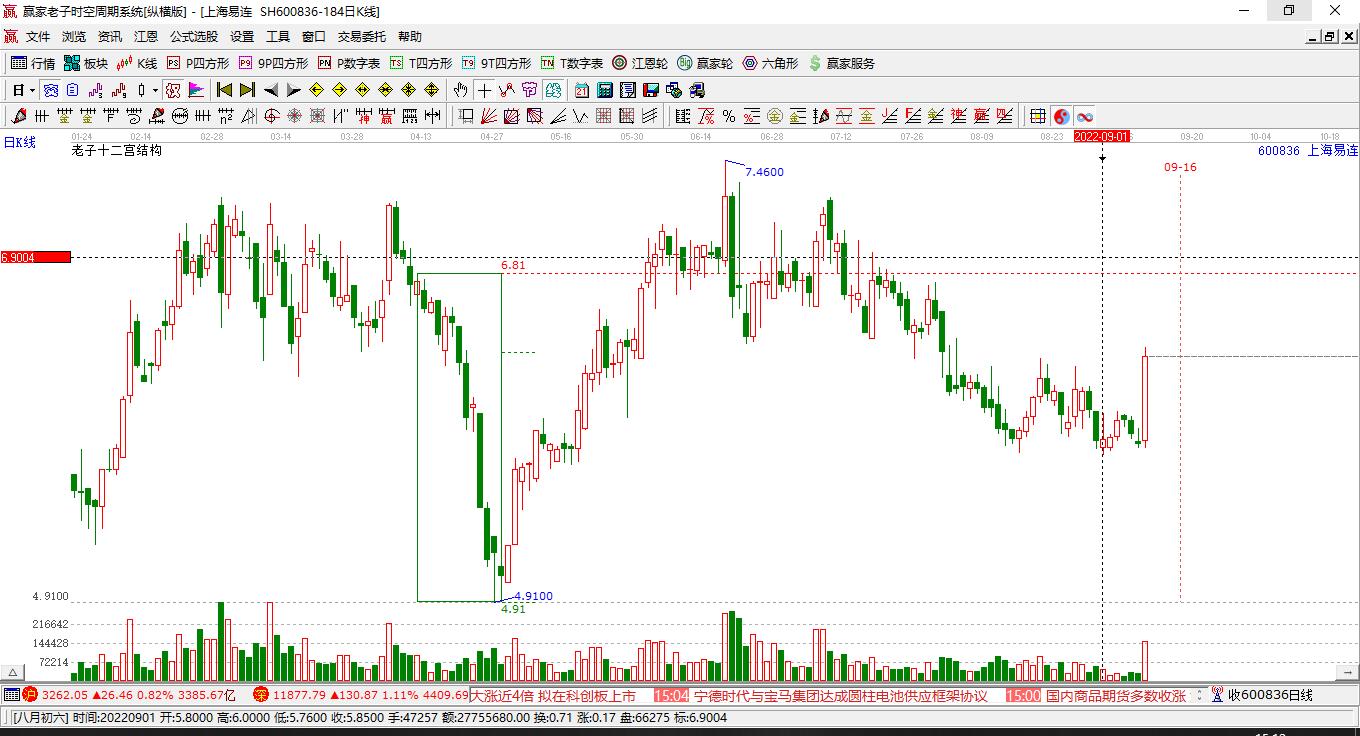
Task: Click the yellow diamond right-arrow icon
Action: [339, 90]
